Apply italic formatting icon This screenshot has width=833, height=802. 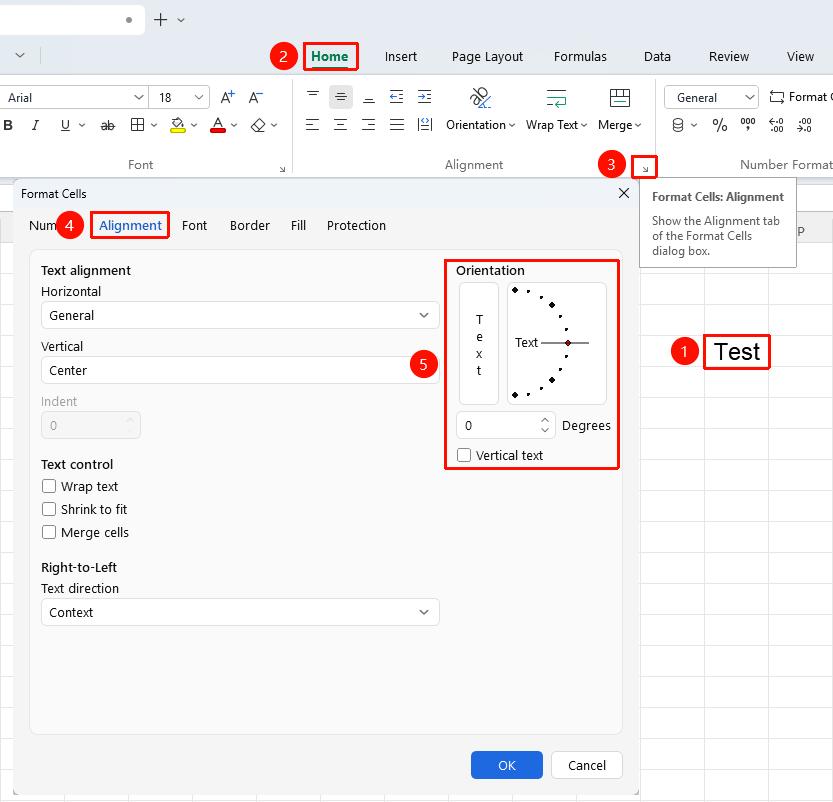pos(35,125)
